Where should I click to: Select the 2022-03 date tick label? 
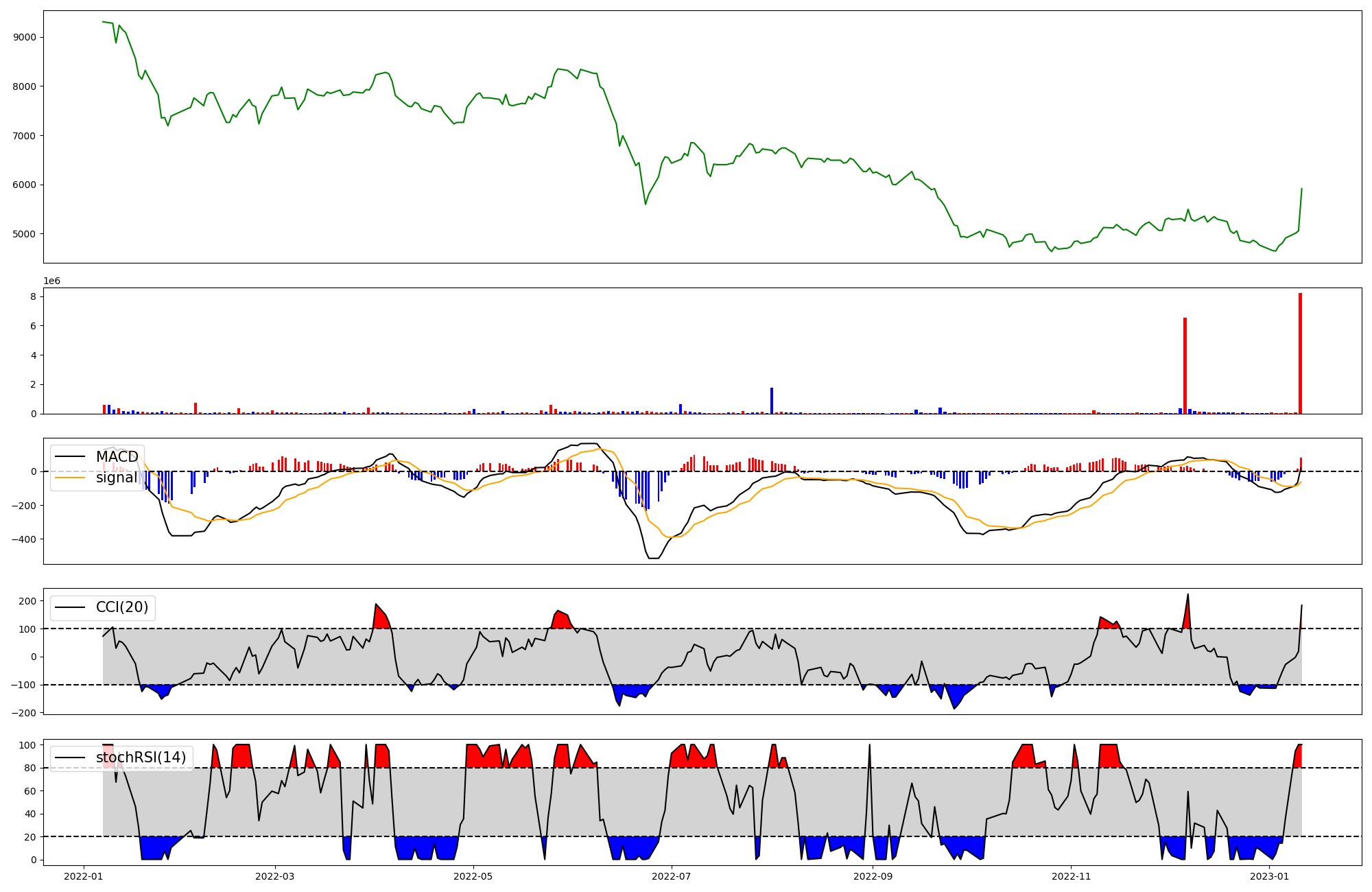274,876
